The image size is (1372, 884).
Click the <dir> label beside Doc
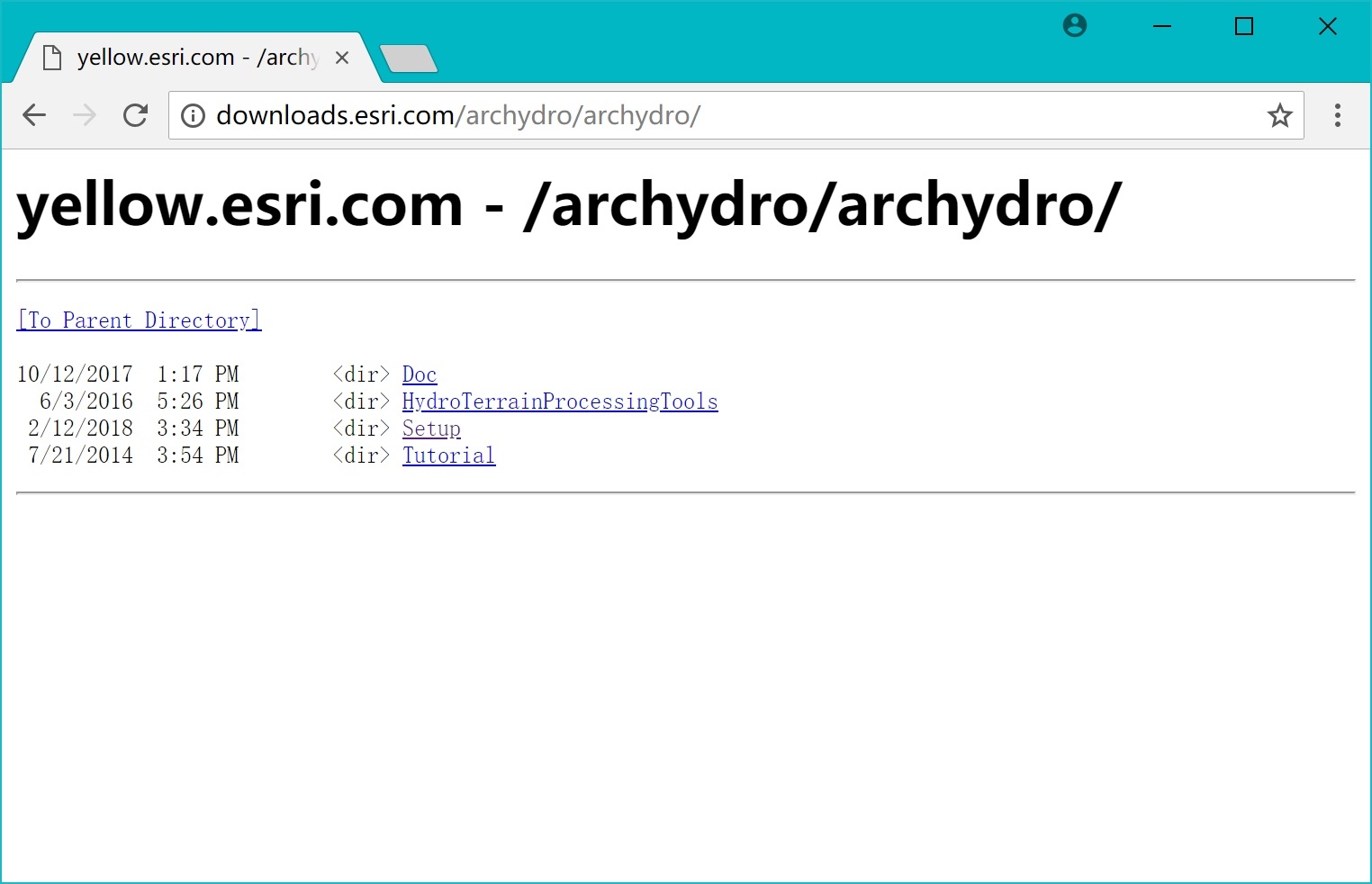[x=361, y=374]
